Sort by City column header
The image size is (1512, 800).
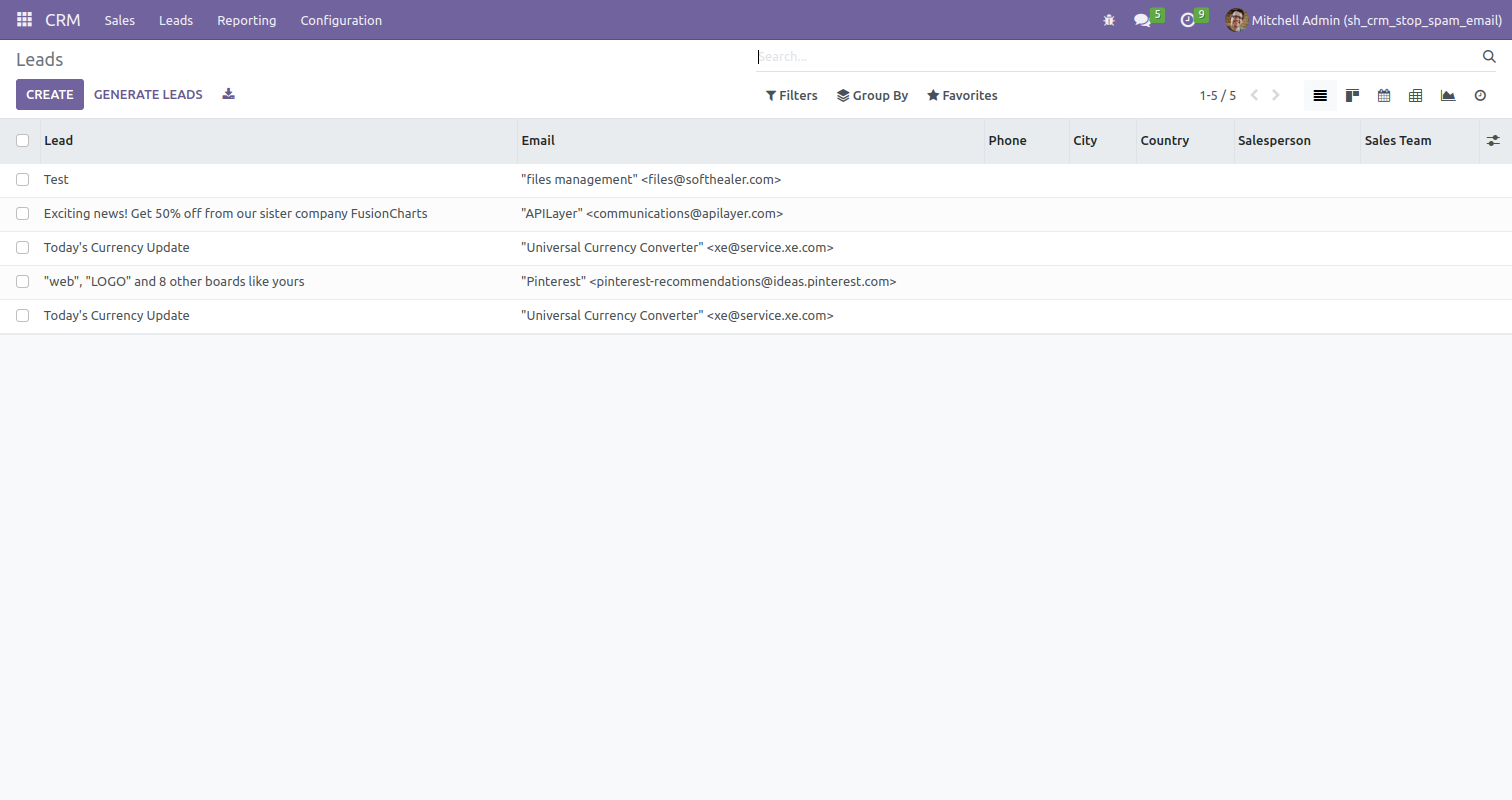point(1102,141)
